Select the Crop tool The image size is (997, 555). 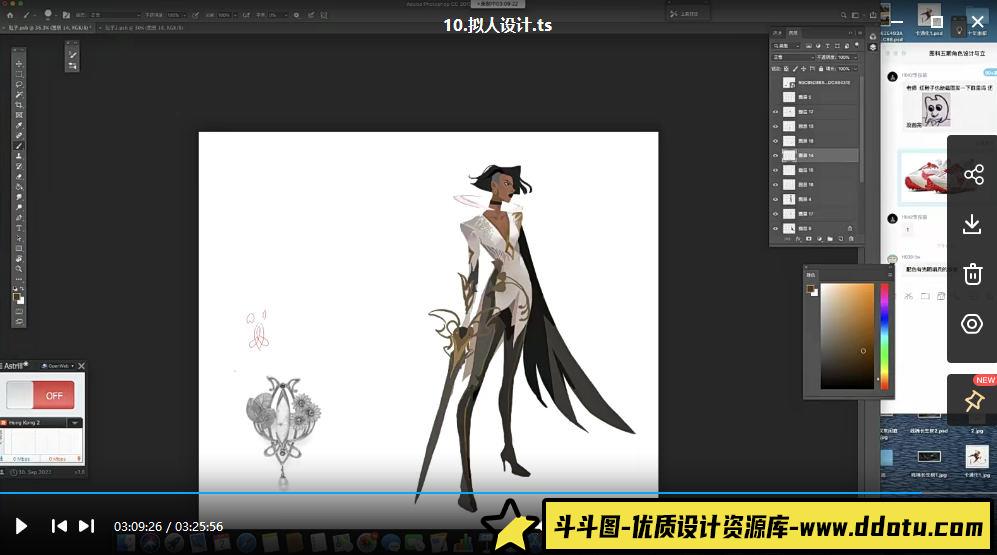(x=19, y=105)
